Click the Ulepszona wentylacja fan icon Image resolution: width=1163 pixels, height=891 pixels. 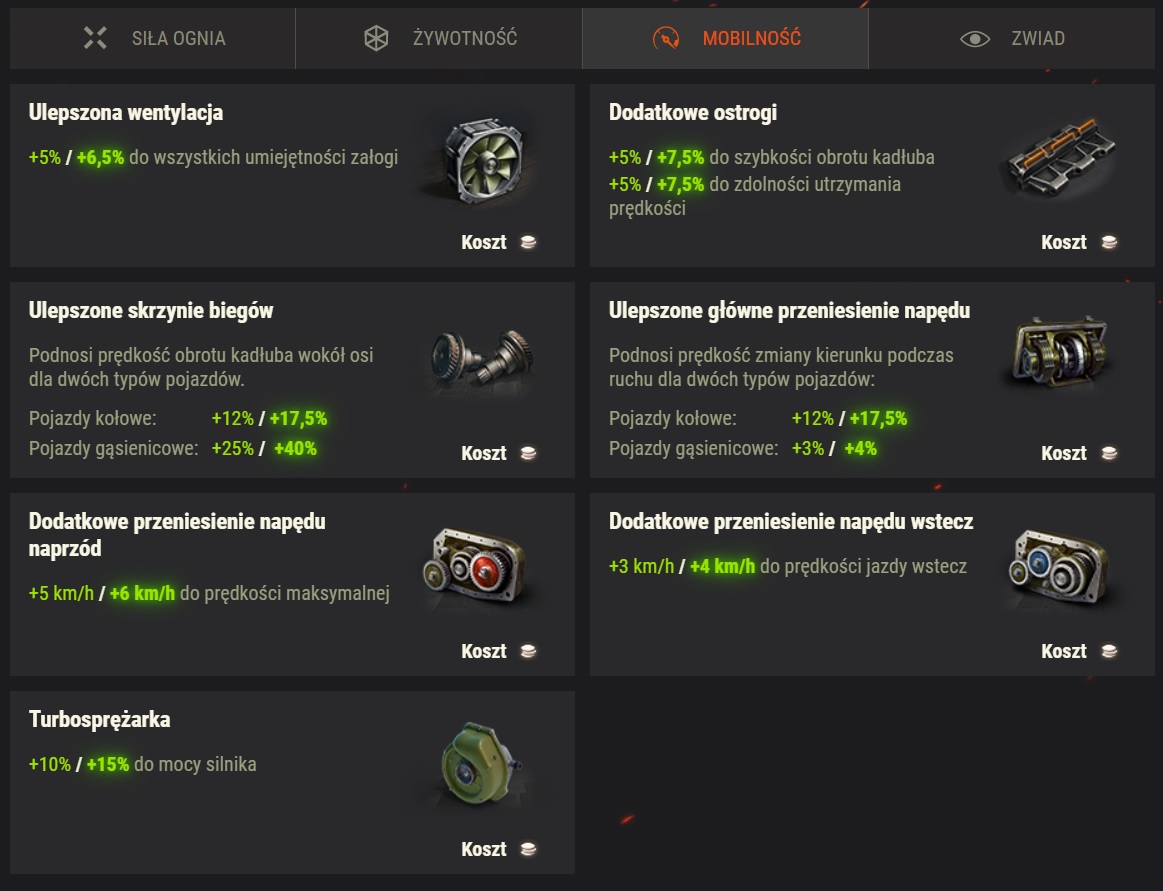coord(483,162)
